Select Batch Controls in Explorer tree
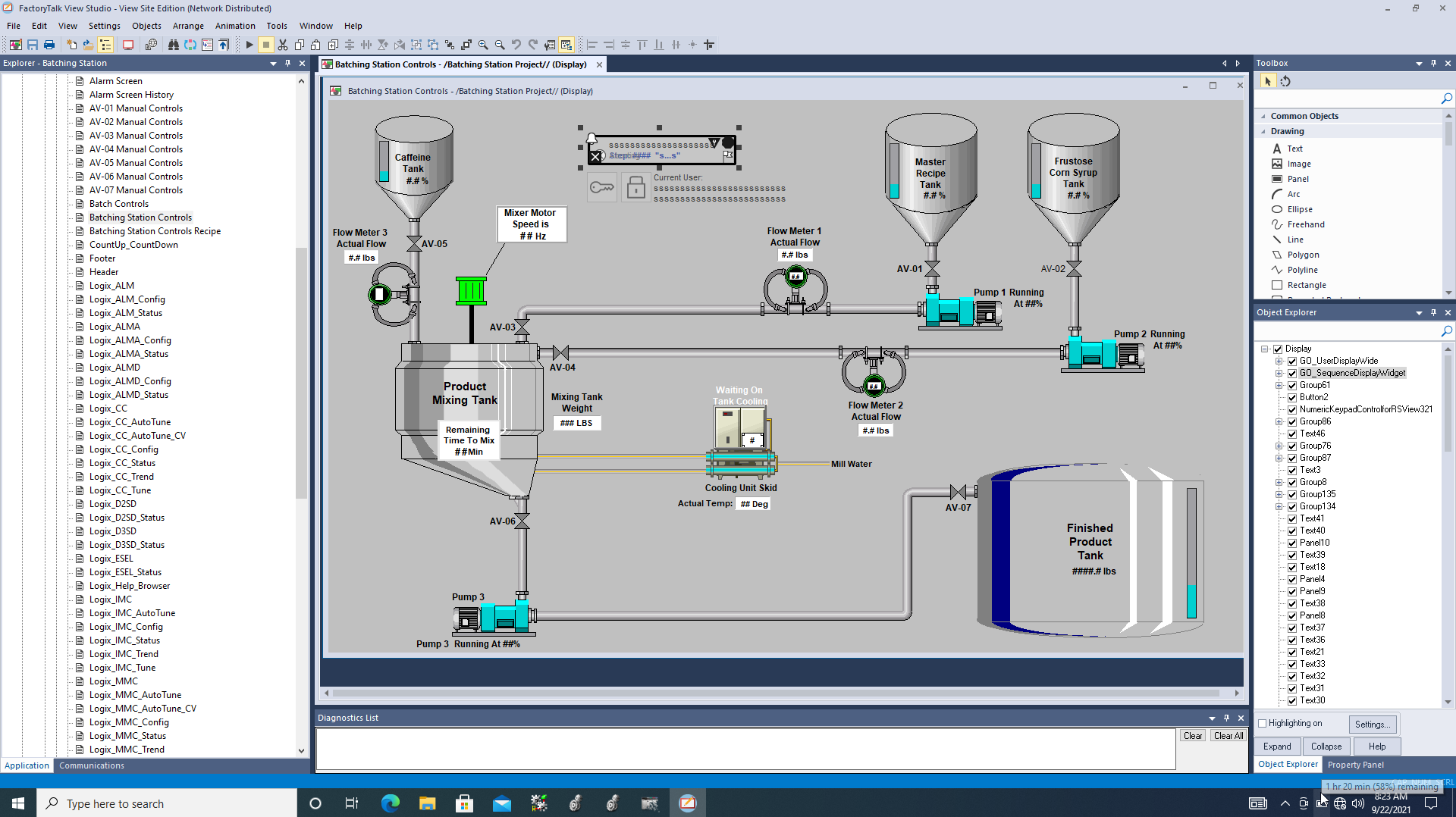The width and height of the screenshot is (1456, 817). pyautogui.click(x=119, y=204)
